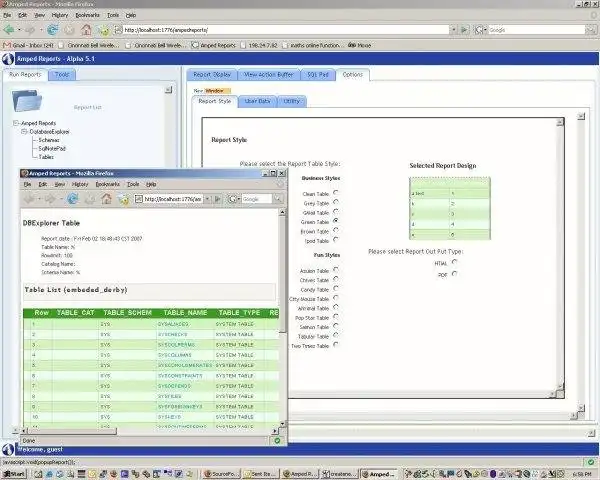The width and height of the screenshot is (600, 480).
Task: Click Sent Ite... taskbar button
Action: [x=261, y=474]
